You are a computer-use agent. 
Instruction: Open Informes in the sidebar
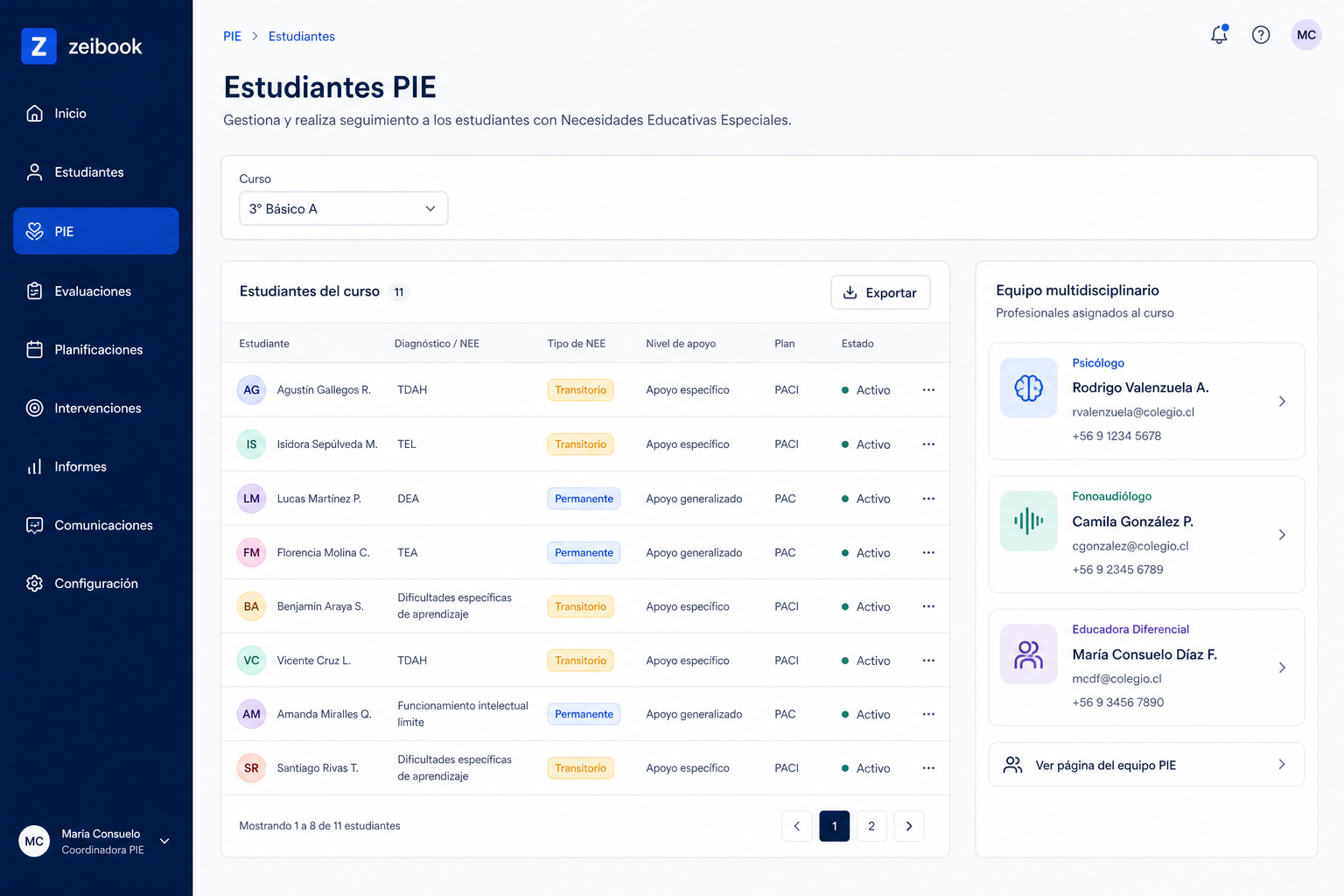96,467
